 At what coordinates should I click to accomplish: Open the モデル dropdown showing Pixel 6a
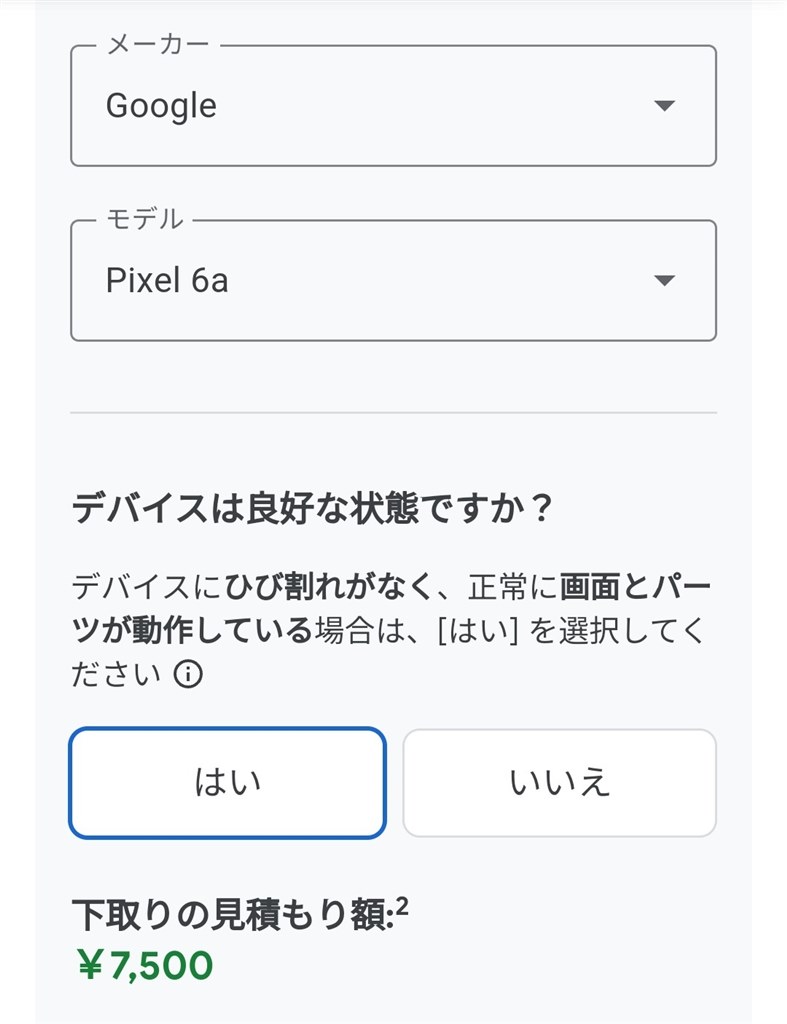[x=393, y=281]
